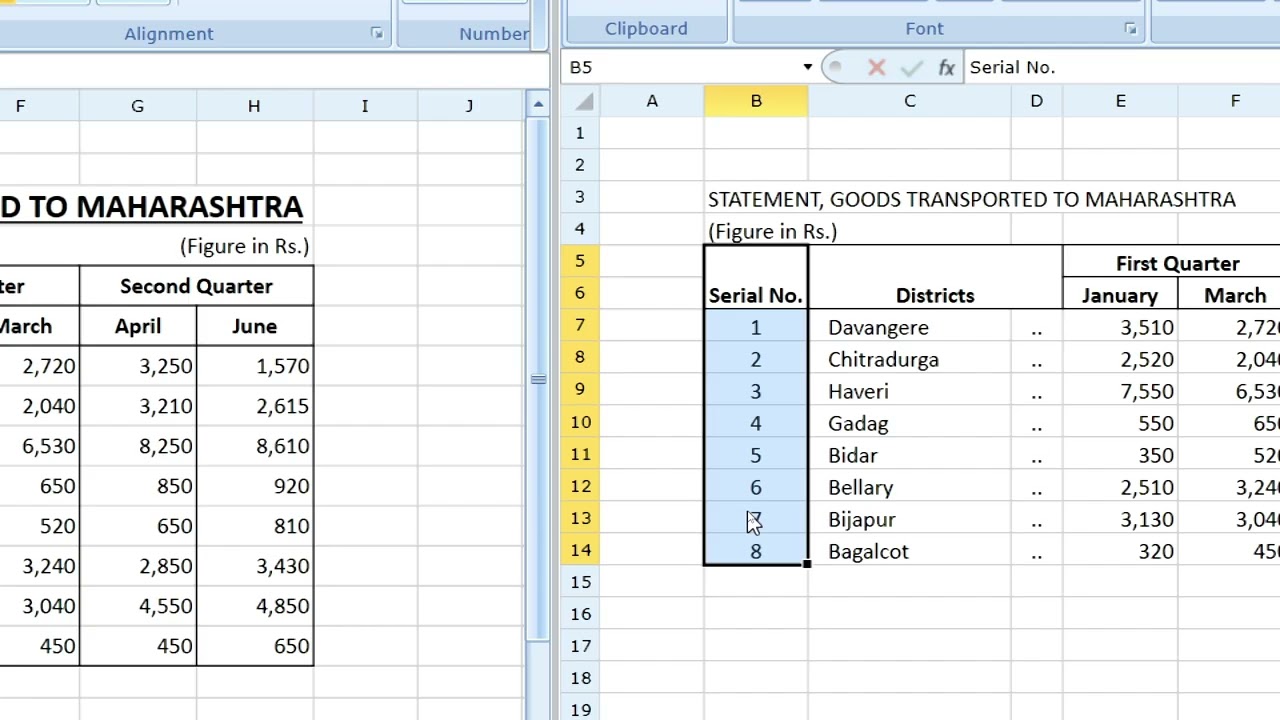
Task: Cancel the formula bar entry with X
Action: click(x=877, y=67)
